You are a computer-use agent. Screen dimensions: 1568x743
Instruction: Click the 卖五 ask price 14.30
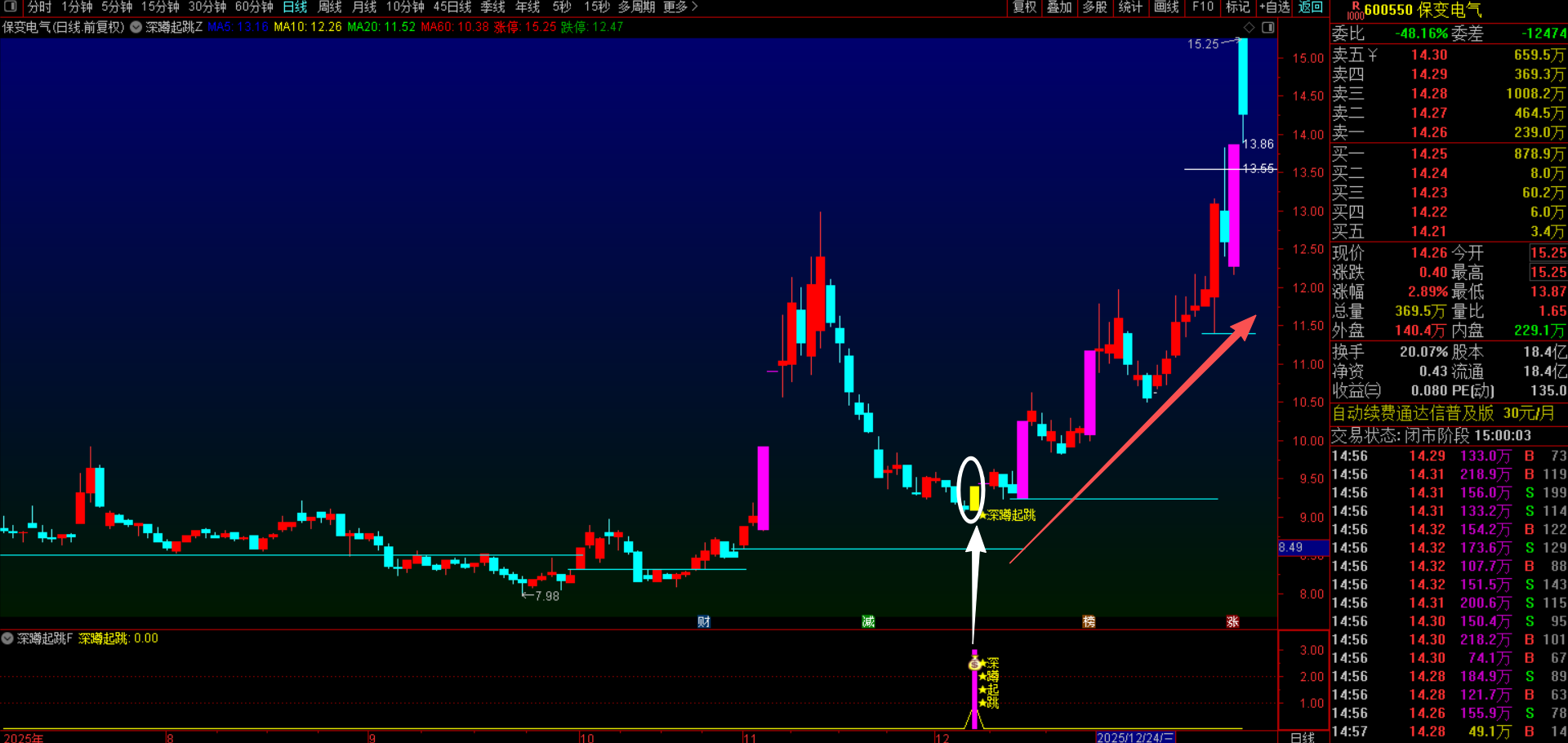tap(1429, 55)
